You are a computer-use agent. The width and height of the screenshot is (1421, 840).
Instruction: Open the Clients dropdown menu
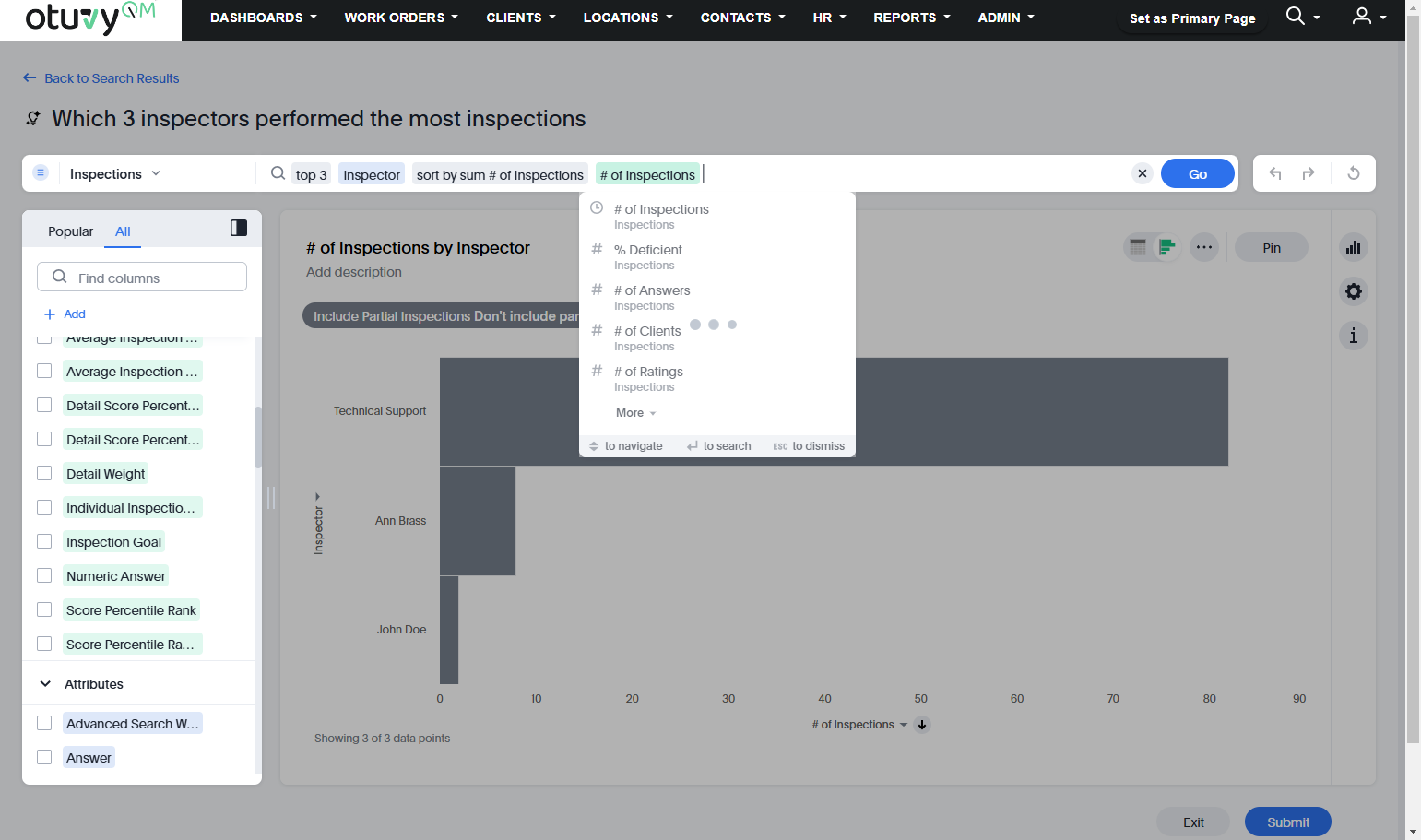521,18
